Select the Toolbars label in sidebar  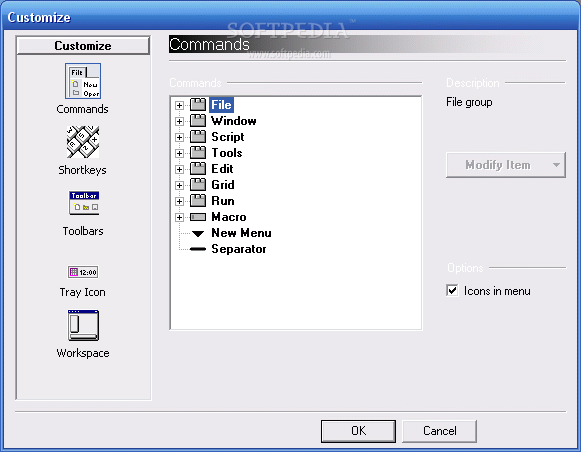click(83, 231)
